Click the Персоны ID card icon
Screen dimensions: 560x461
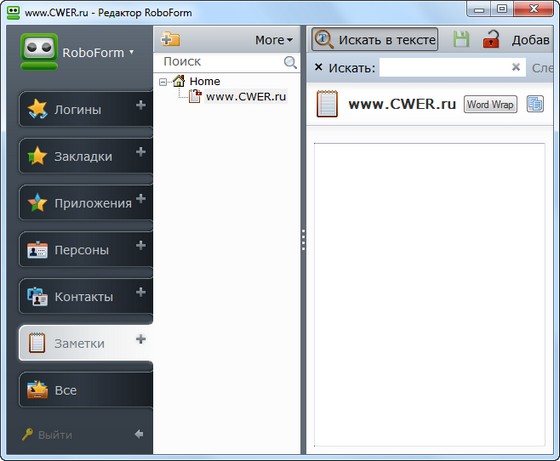(x=37, y=250)
